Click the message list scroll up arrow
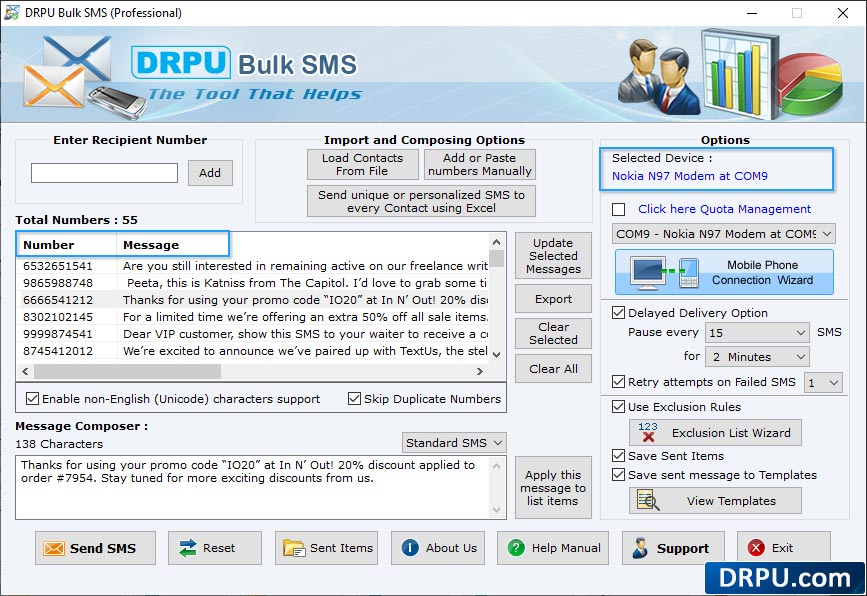Viewport: 867px width, 596px height. point(497,242)
